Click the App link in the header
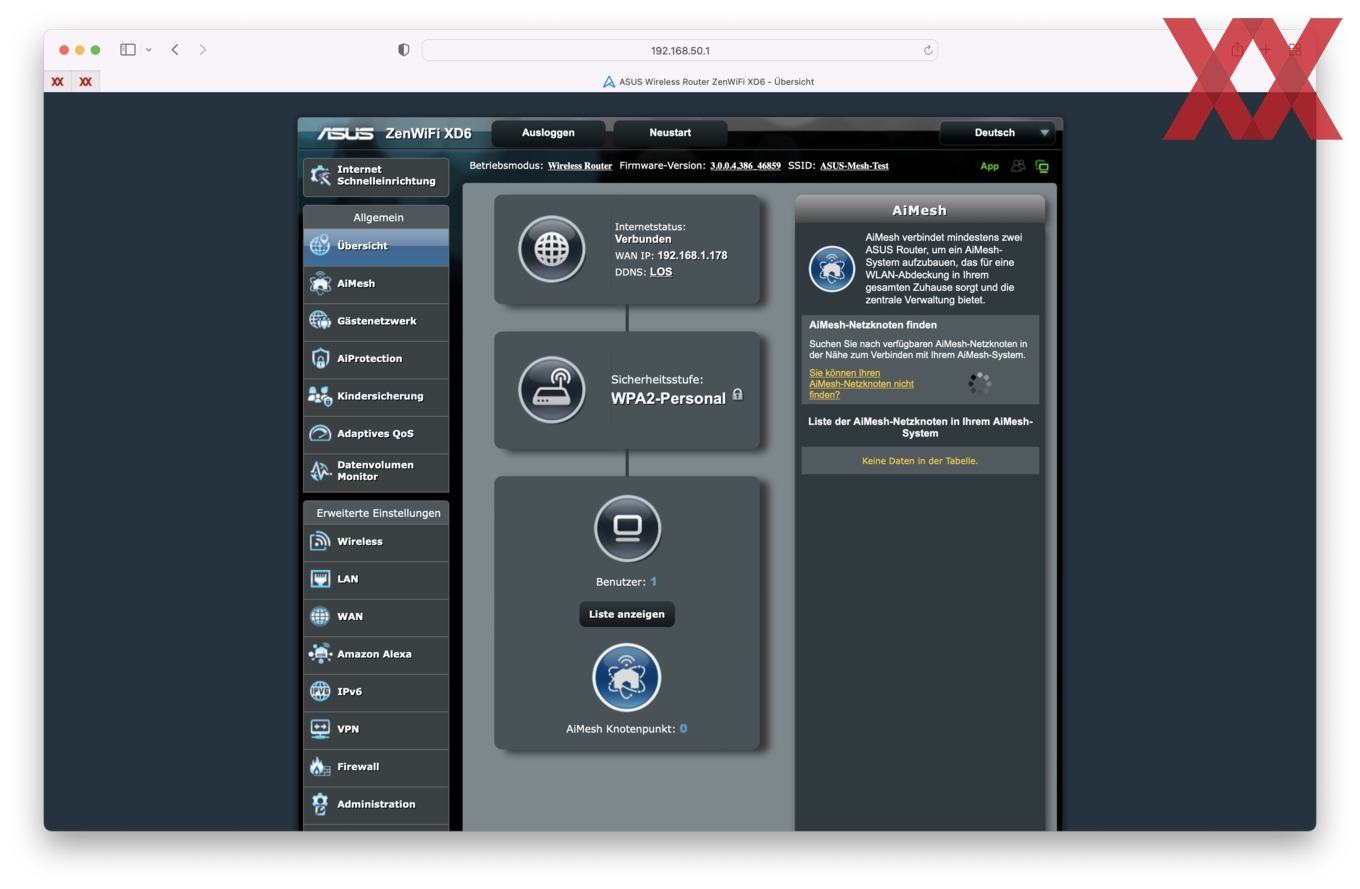 (x=989, y=166)
